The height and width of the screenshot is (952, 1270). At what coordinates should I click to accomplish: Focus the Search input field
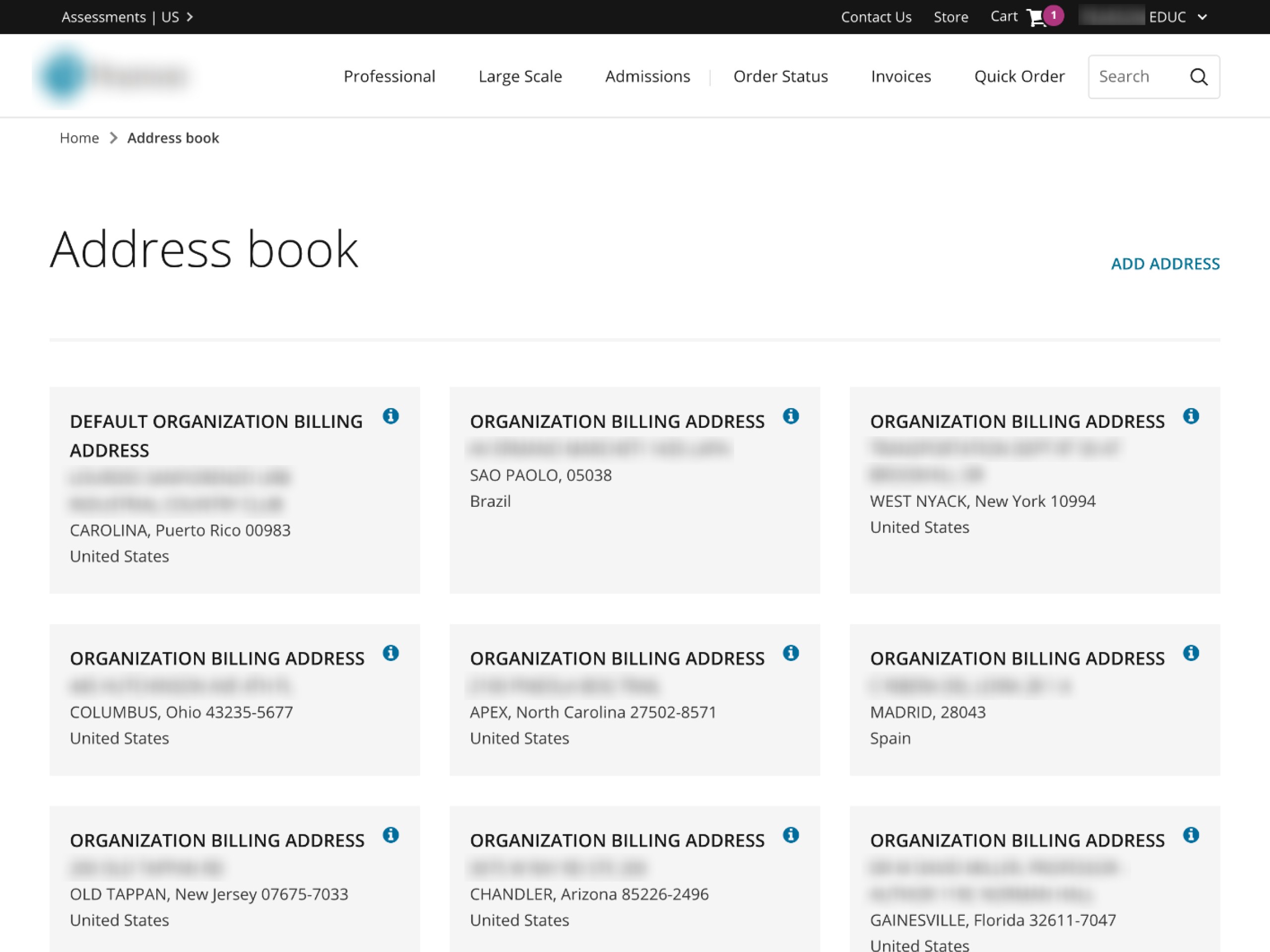click(1134, 77)
